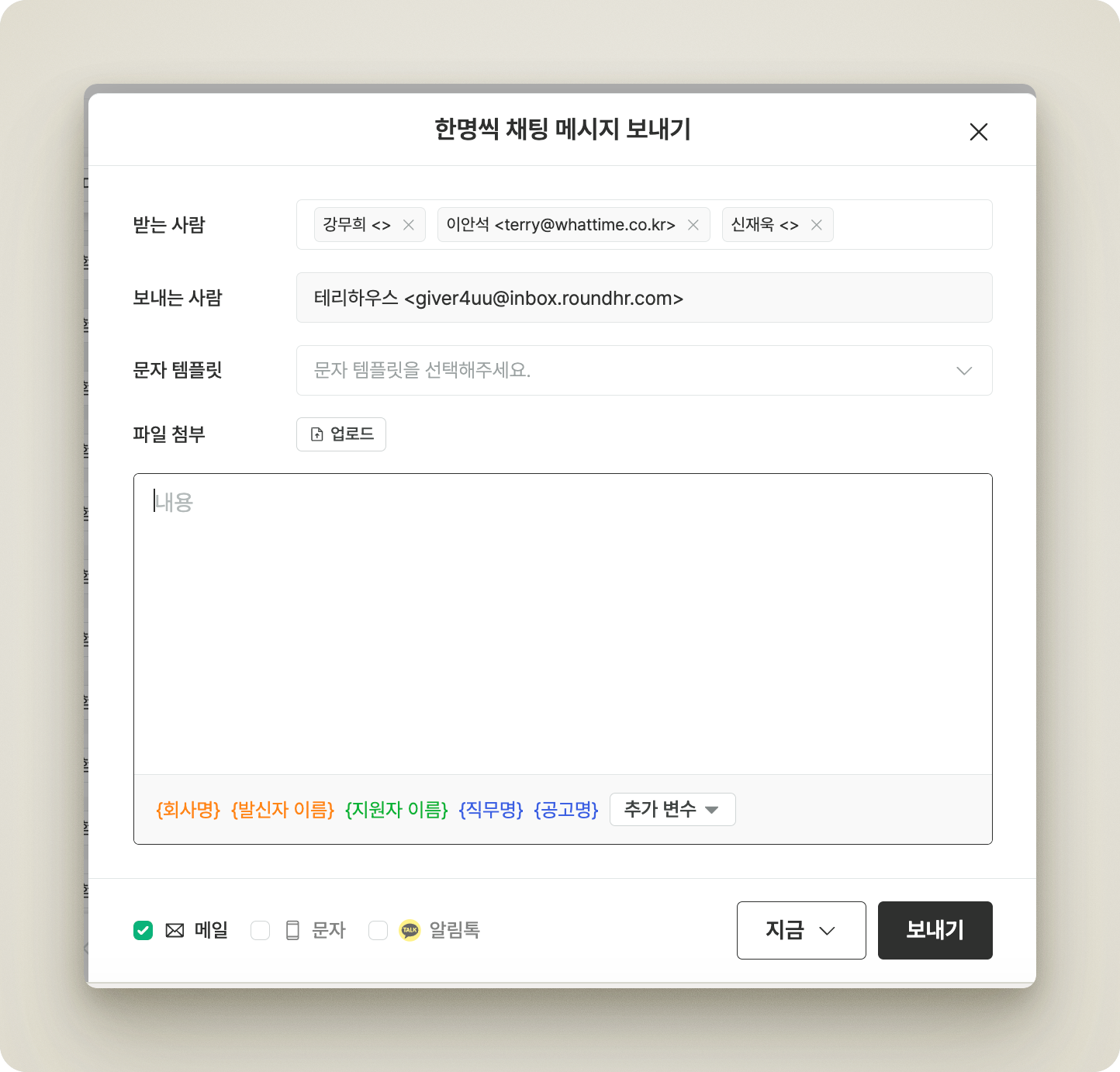Remove recipient 이안석 with the X icon
The image size is (1120, 1072).
(x=693, y=225)
